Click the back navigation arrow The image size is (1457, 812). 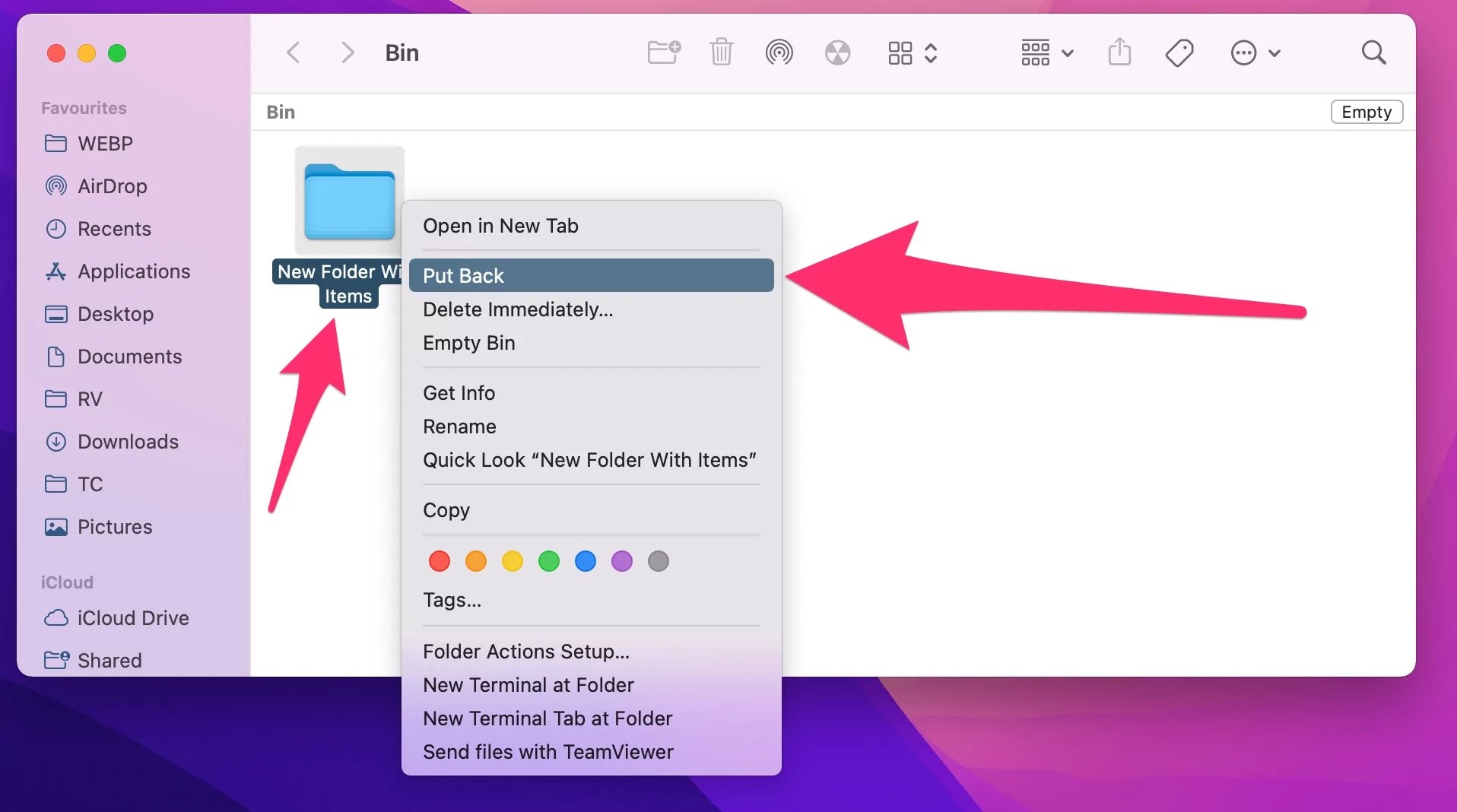(294, 52)
